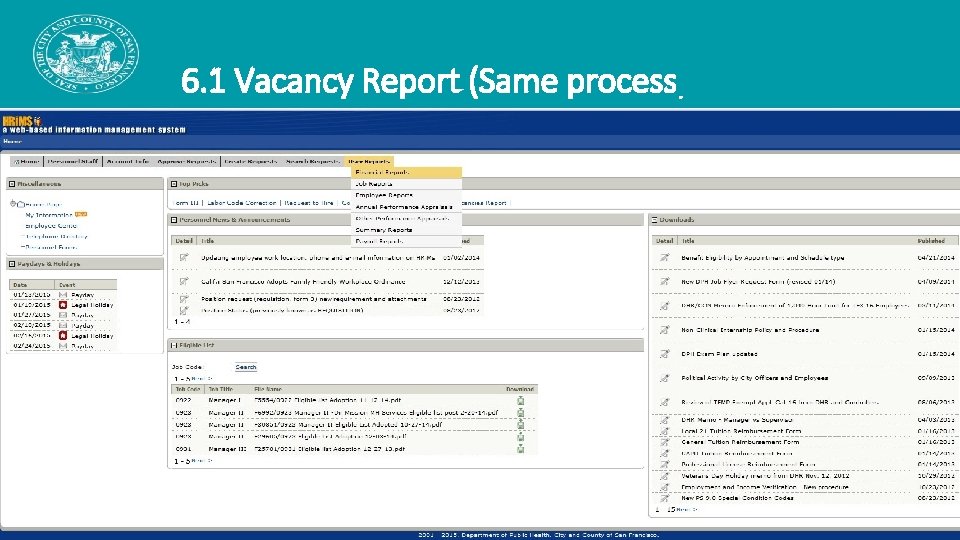The height and width of the screenshot is (540, 960).
Task: Select the 'DPH Exam Plan Updated' download title
Action: pos(719,354)
